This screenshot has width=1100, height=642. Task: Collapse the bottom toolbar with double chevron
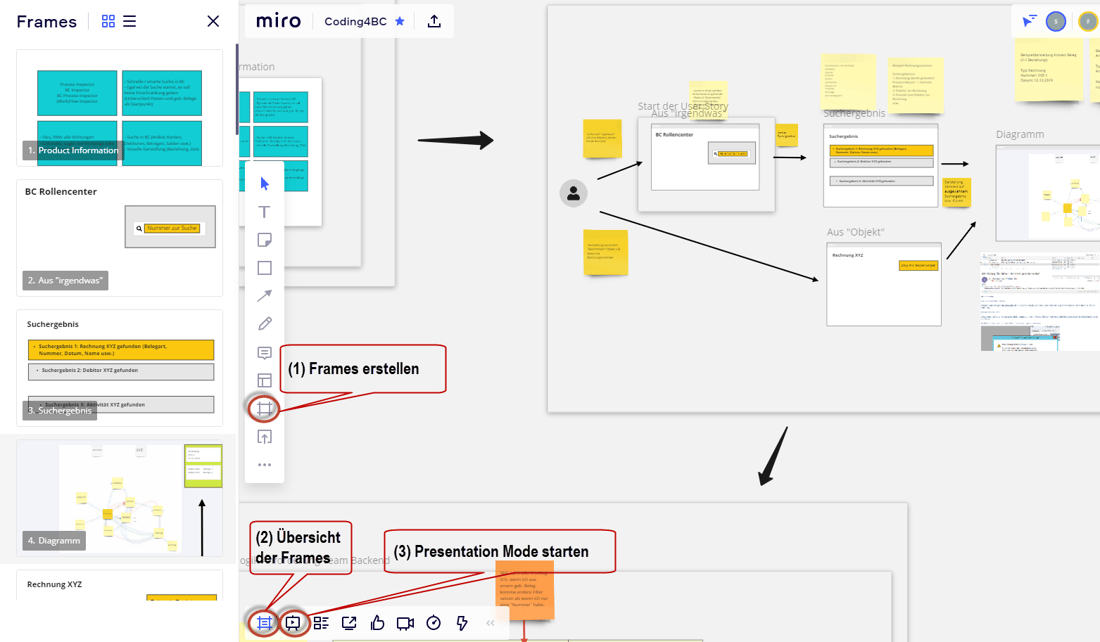490,623
